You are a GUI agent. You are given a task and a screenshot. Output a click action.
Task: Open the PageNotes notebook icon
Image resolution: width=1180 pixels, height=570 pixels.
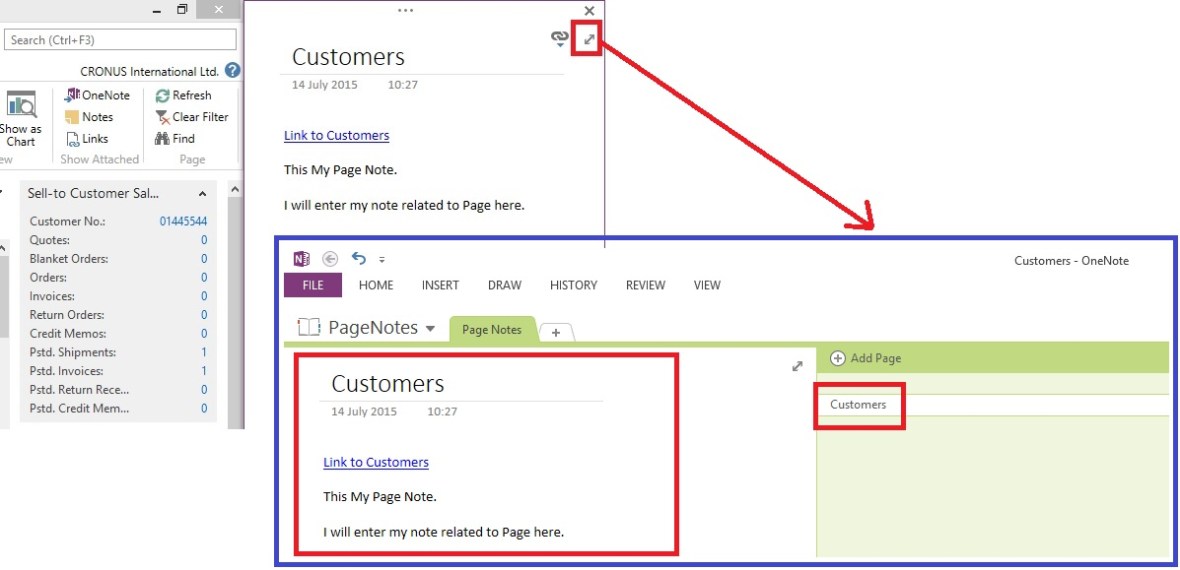point(309,328)
